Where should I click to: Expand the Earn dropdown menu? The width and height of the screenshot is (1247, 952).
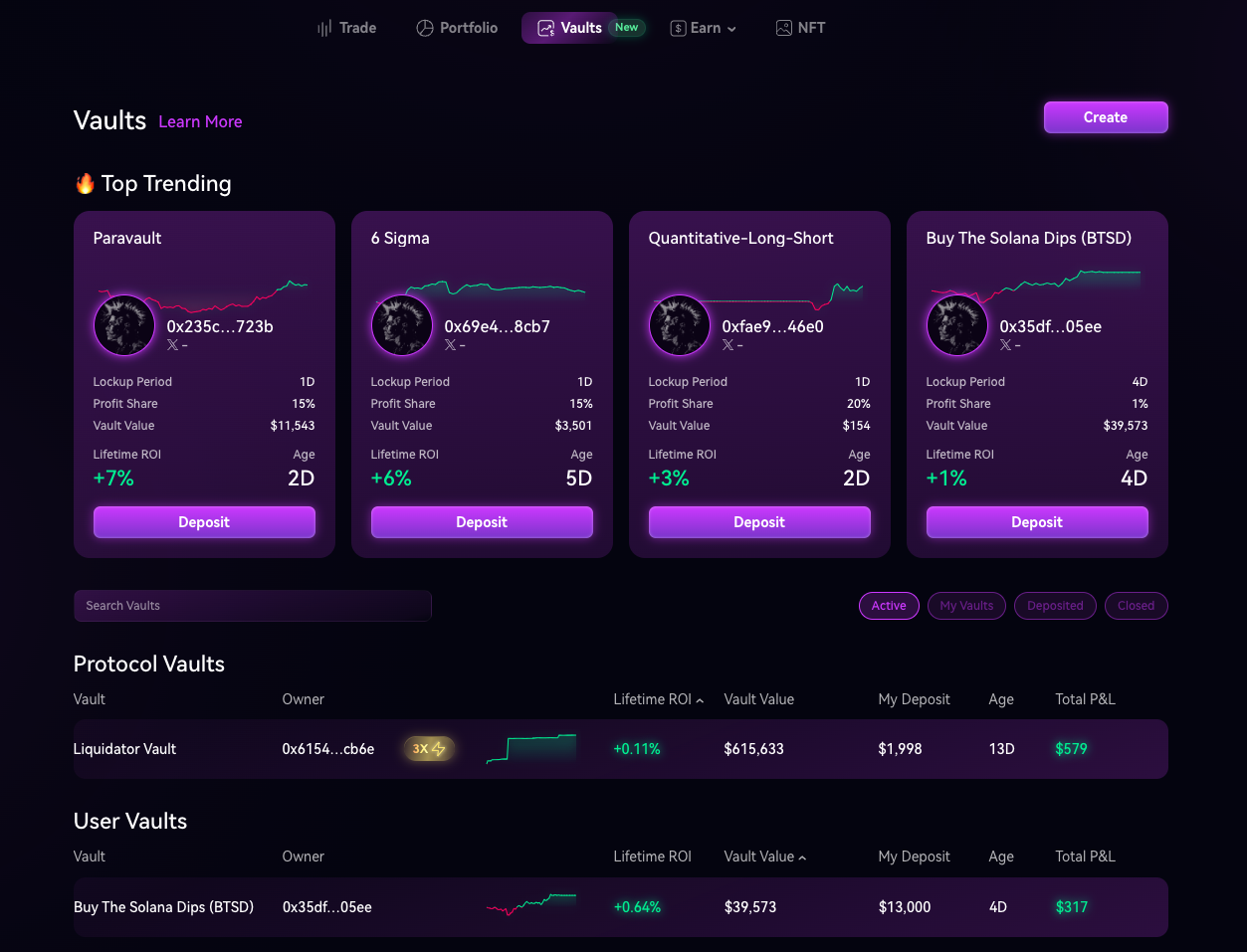(x=704, y=28)
